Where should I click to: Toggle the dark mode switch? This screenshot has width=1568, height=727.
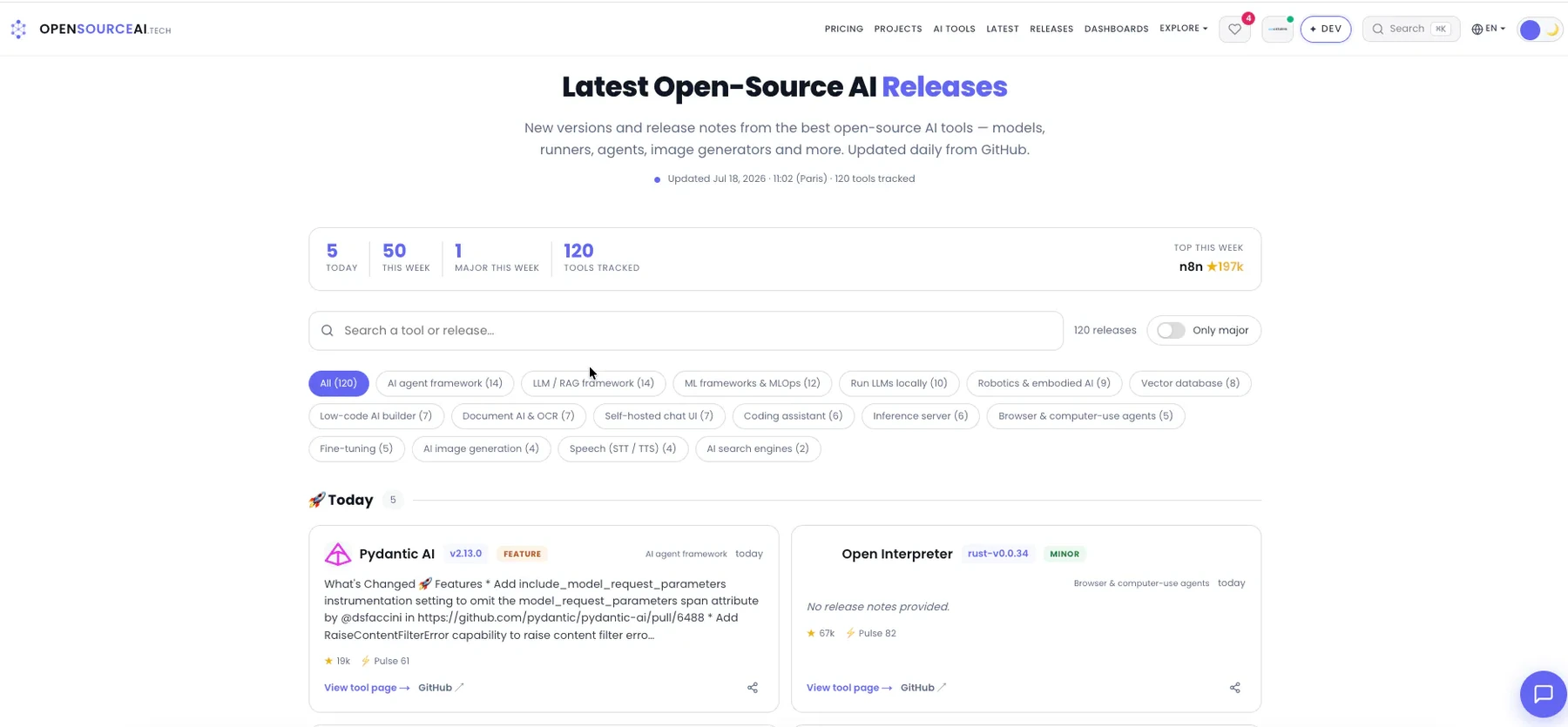pyautogui.click(x=1539, y=30)
